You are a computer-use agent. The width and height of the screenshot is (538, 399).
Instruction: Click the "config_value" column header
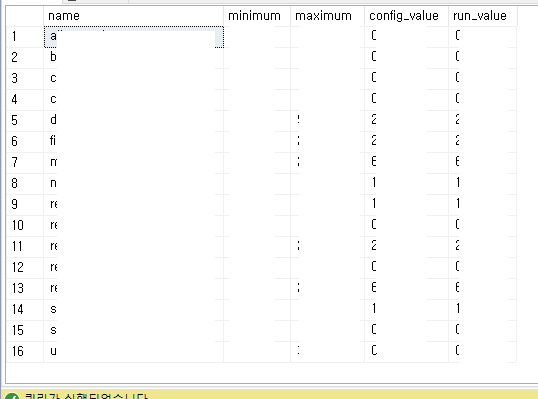click(x=406, y=16)
